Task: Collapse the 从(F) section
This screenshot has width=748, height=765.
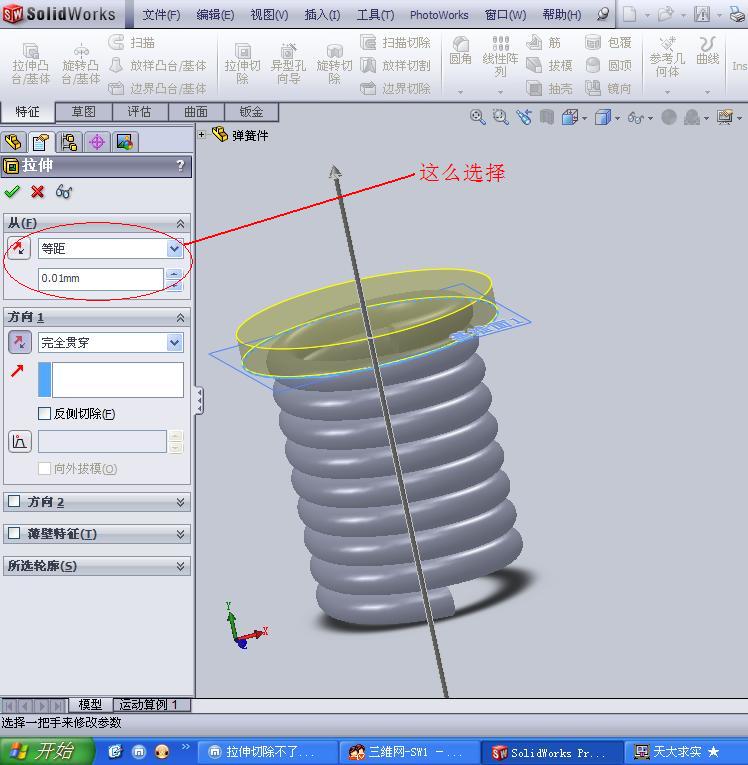Action: [x=180, y=223]
